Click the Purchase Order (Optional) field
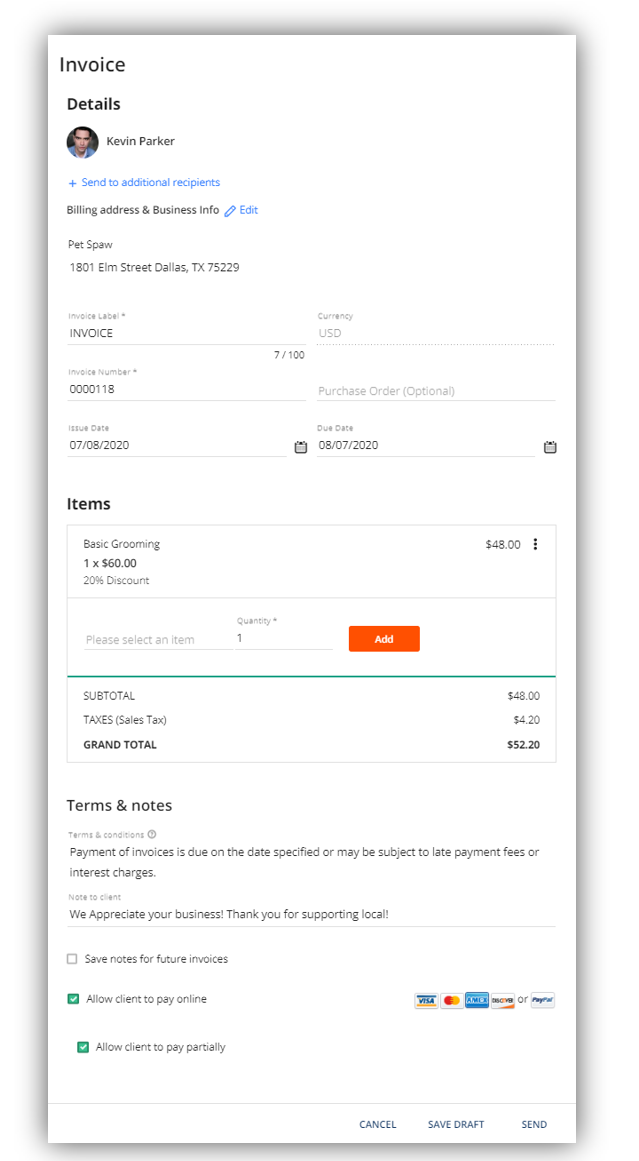The width and height of the screenshot is (639, 1161). (436, 390)
